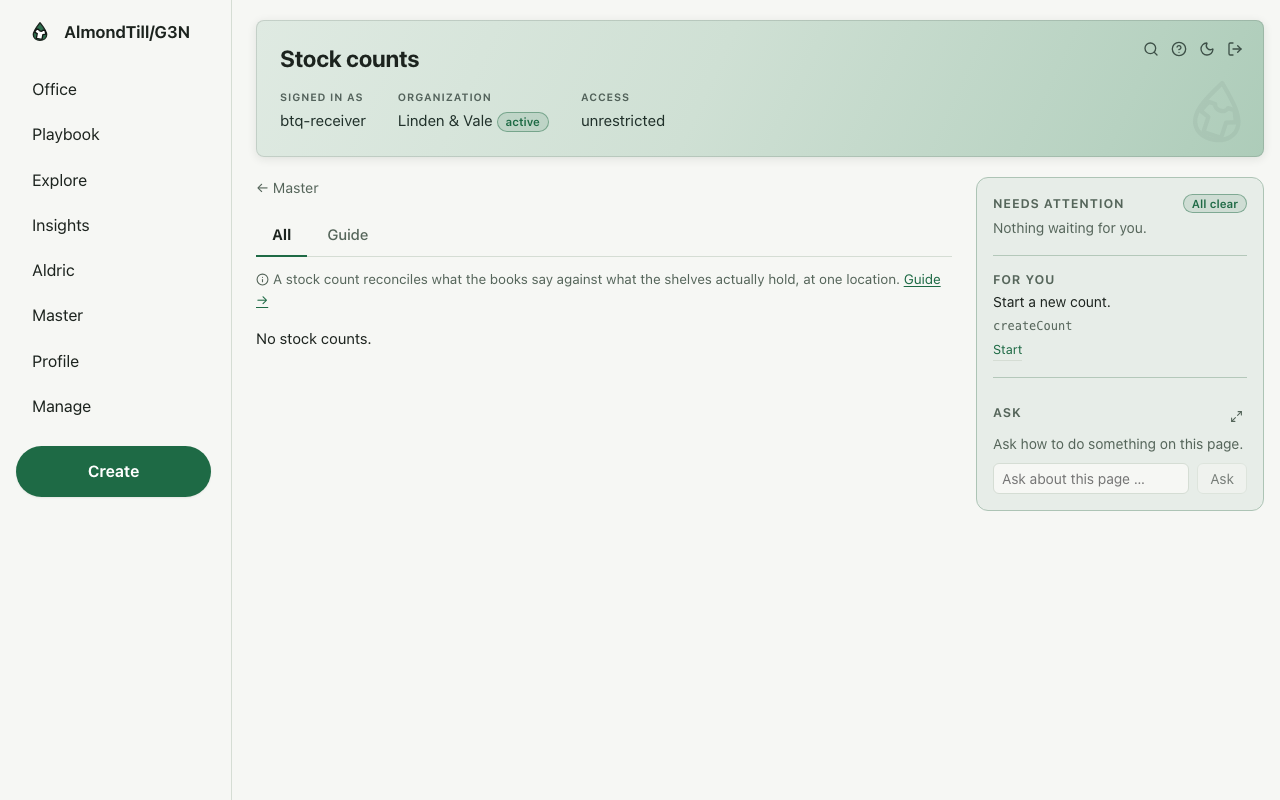
Task: Go back via Master breadcrumb link
Action: click(287, 188)
